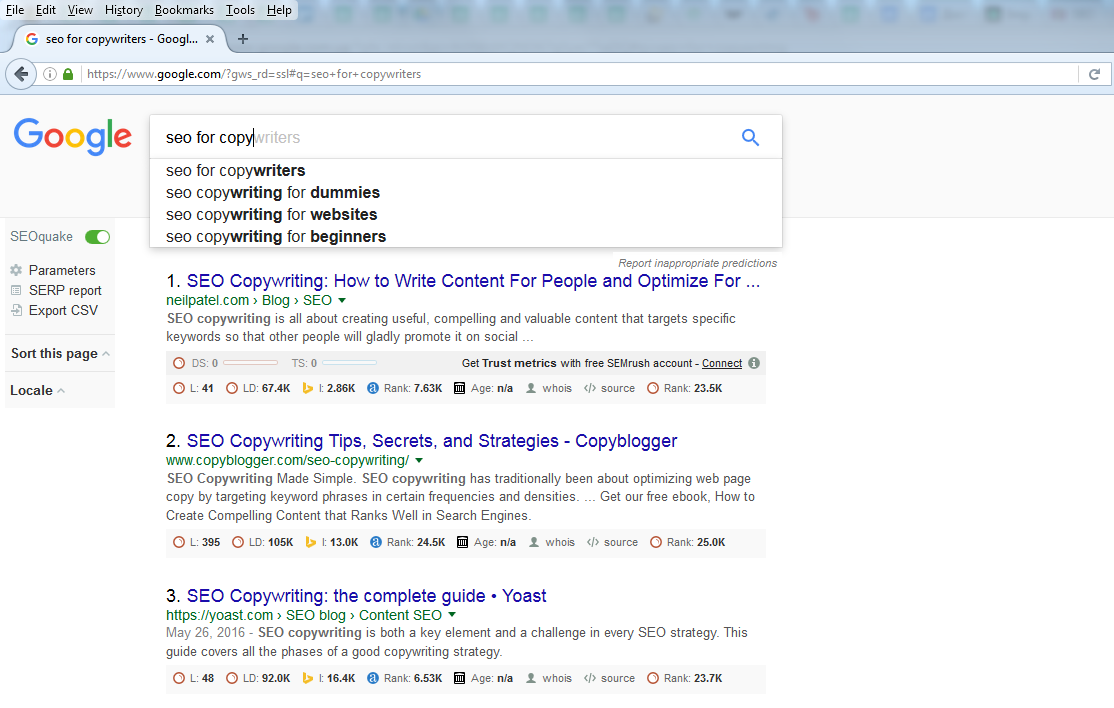Click Alexa rank icon in Copyblogger result

pos(376,542)
